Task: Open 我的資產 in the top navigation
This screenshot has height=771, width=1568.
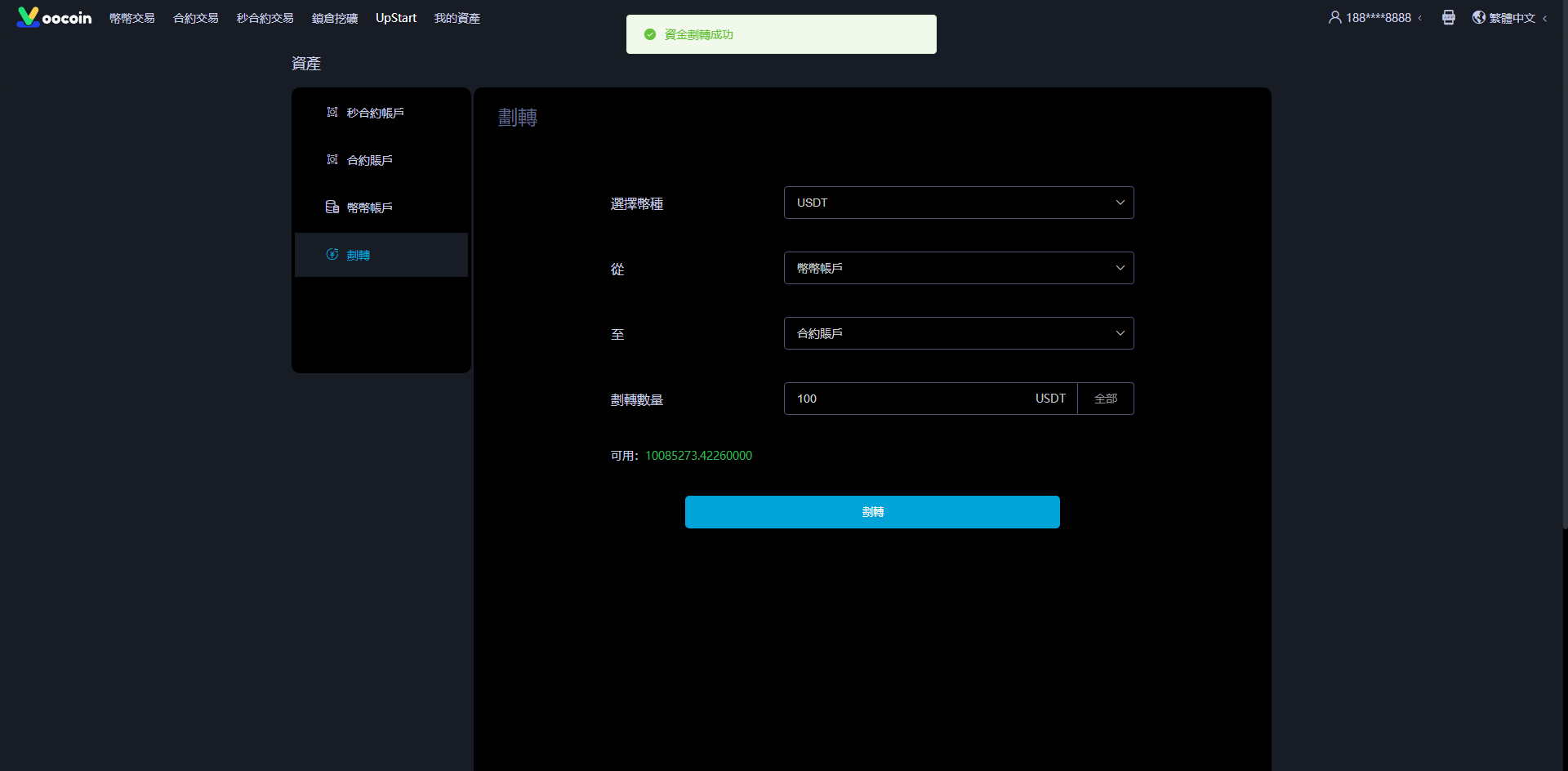Action: tap(457, 18)
